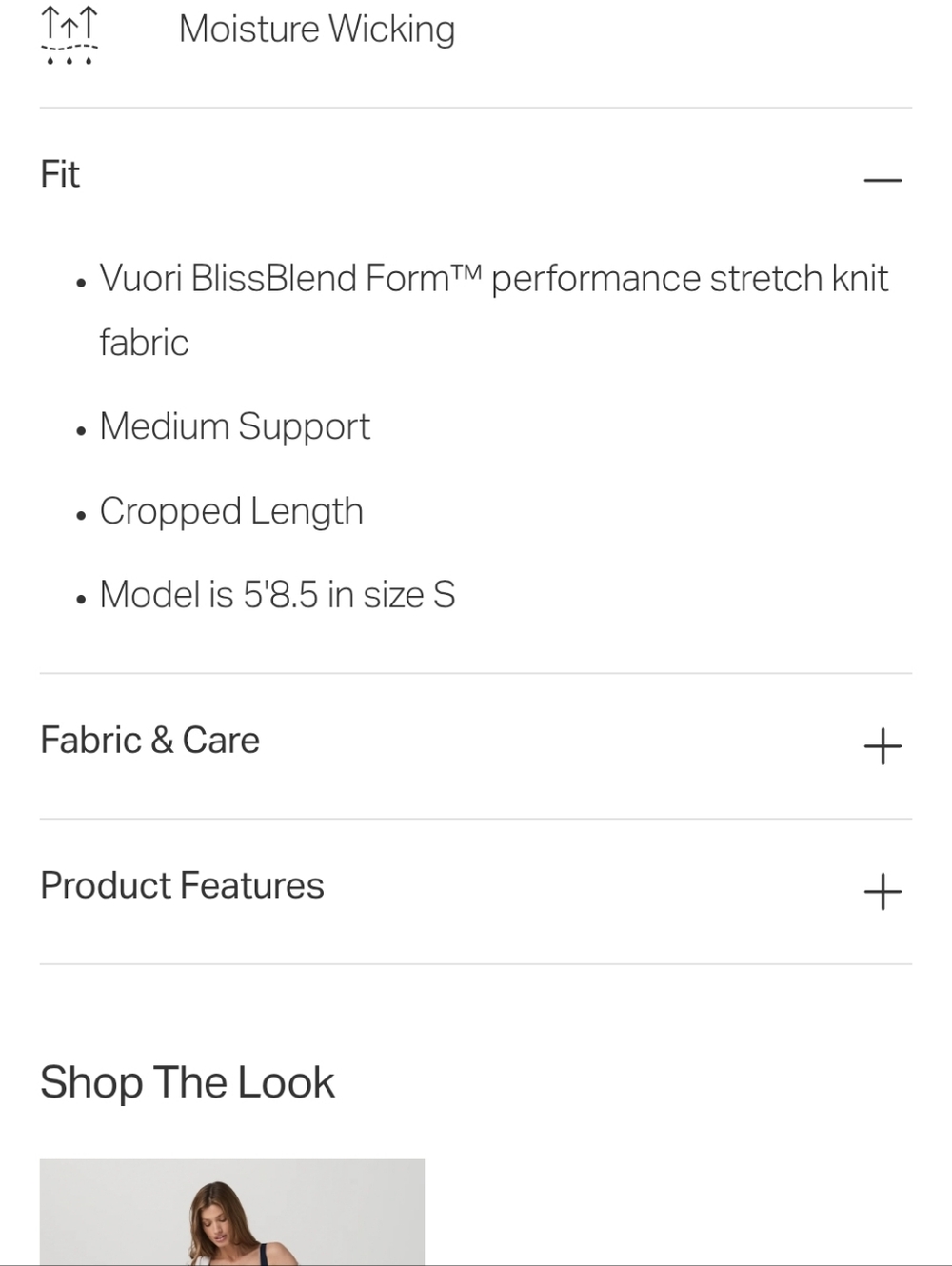Click the Cropped Length bullet item
Screen dimensions: 952x1266
tap(231, 511)
